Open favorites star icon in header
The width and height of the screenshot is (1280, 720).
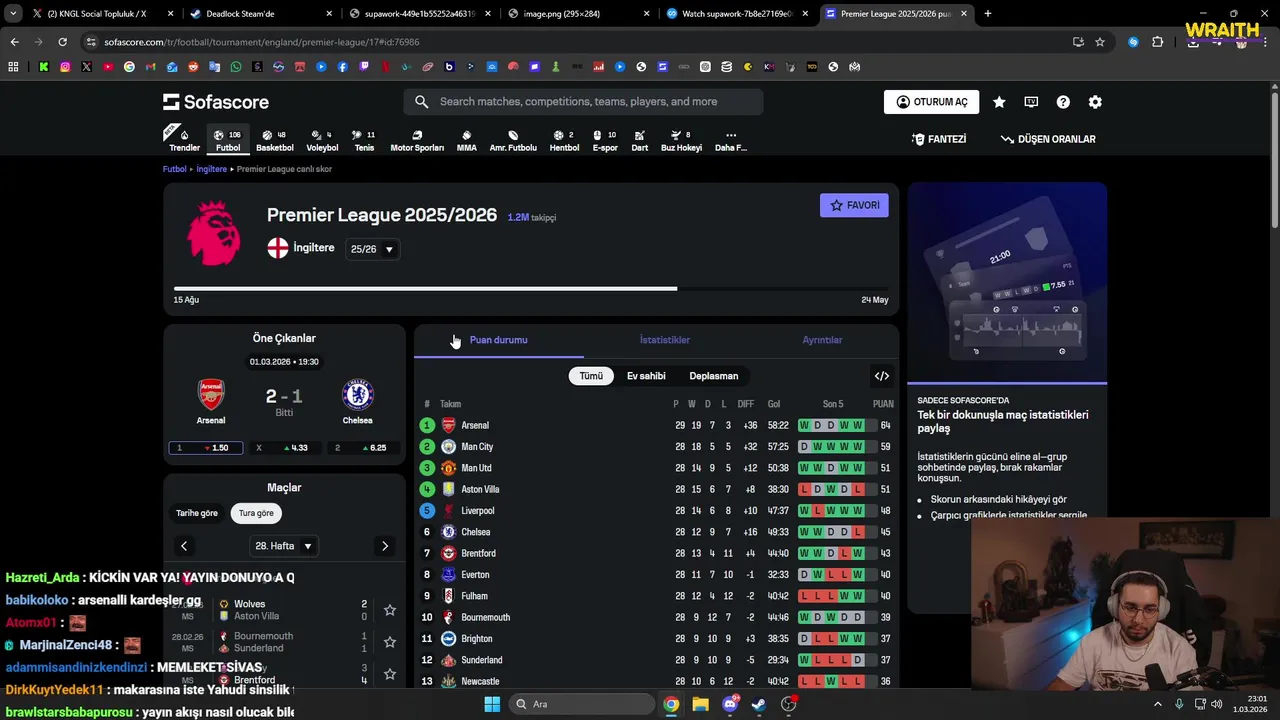[x=999, y=102]
